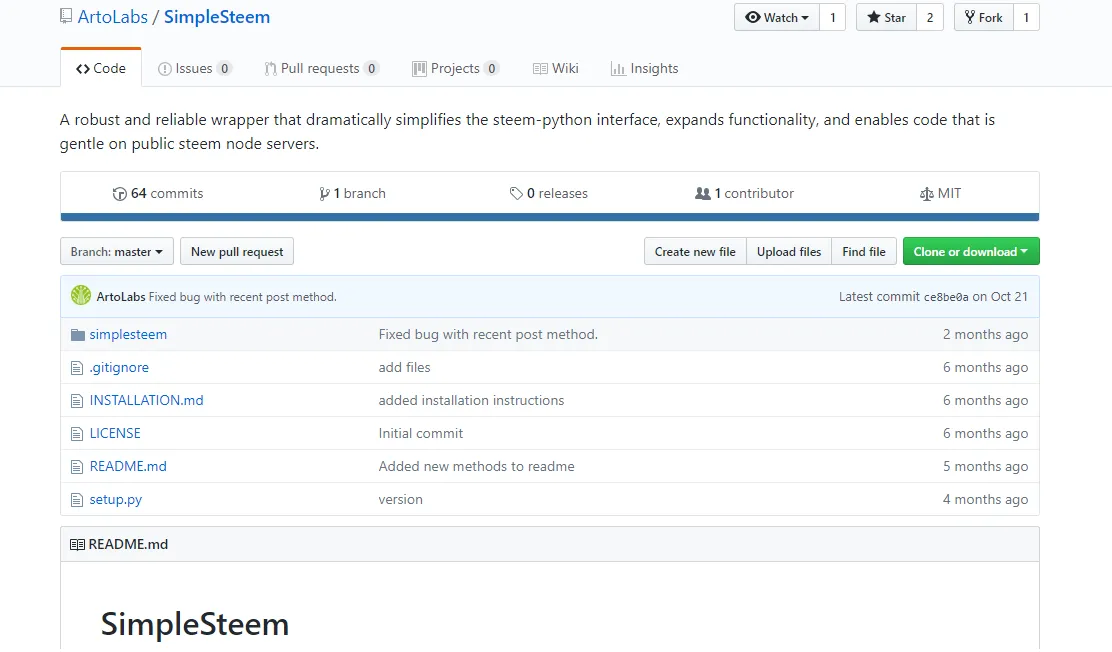Viewport: 1112px width, 652px height.
Task: Open the Projects tab
Action: pyautogui.click(x=455, y=68)
